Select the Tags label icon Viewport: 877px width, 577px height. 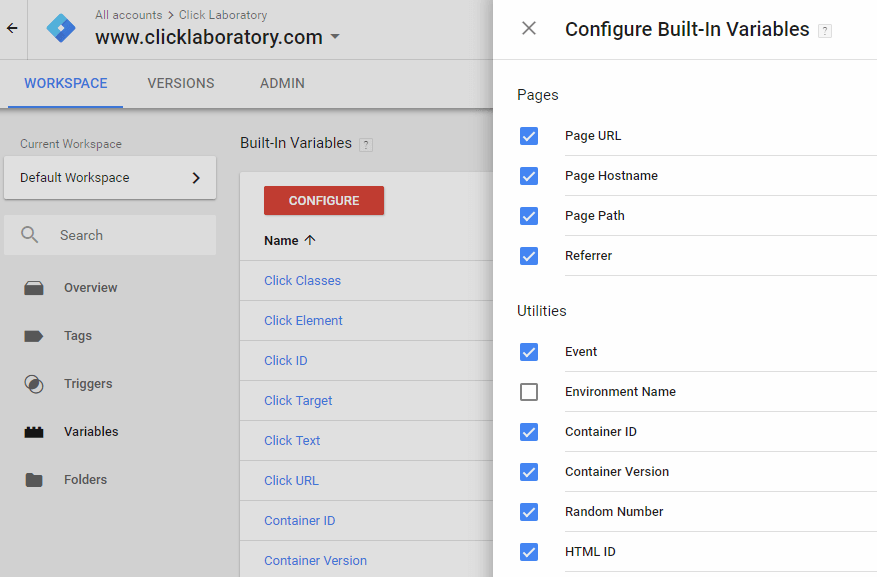34,336
